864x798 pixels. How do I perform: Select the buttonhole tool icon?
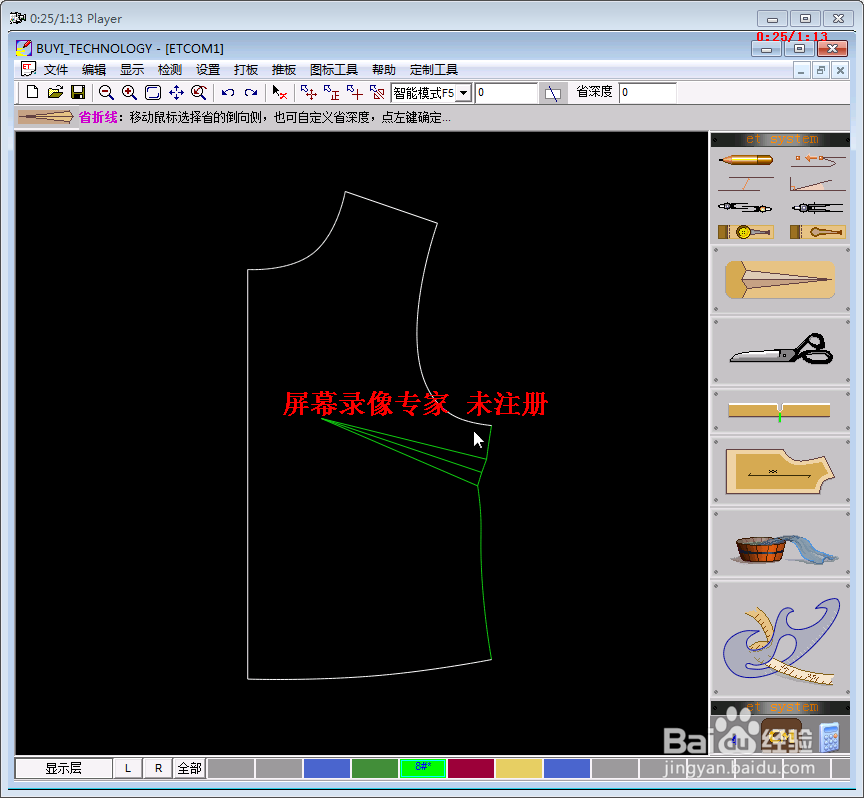(818, 232)
